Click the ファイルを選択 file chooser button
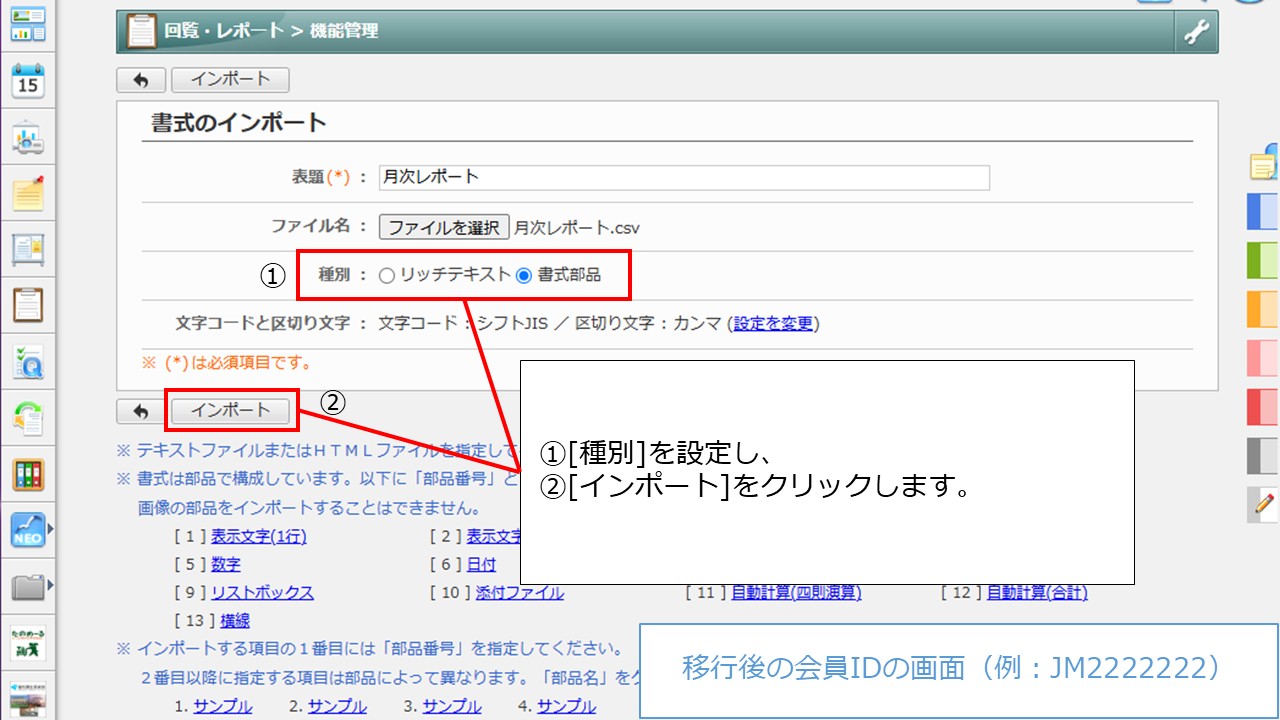 [x=443, y=227]
